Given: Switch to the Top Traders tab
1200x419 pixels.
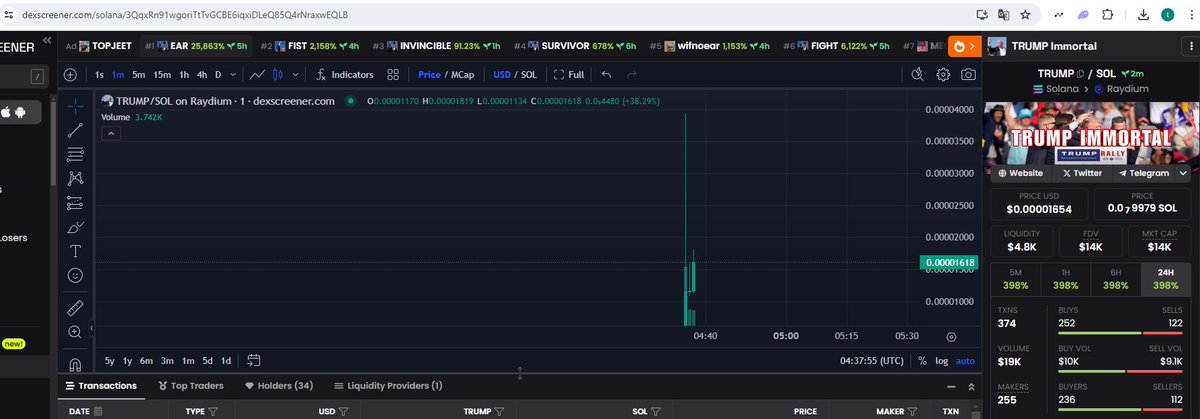Looking at the screenshot, I should pos(189,386).
